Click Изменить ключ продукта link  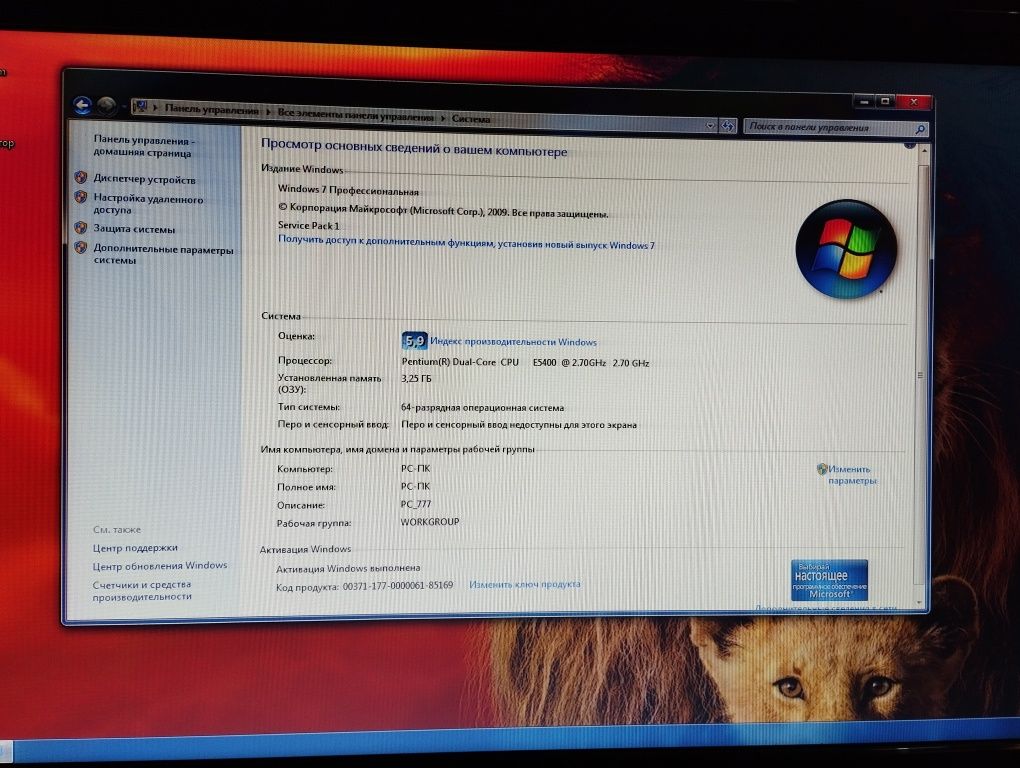[525, 584]
